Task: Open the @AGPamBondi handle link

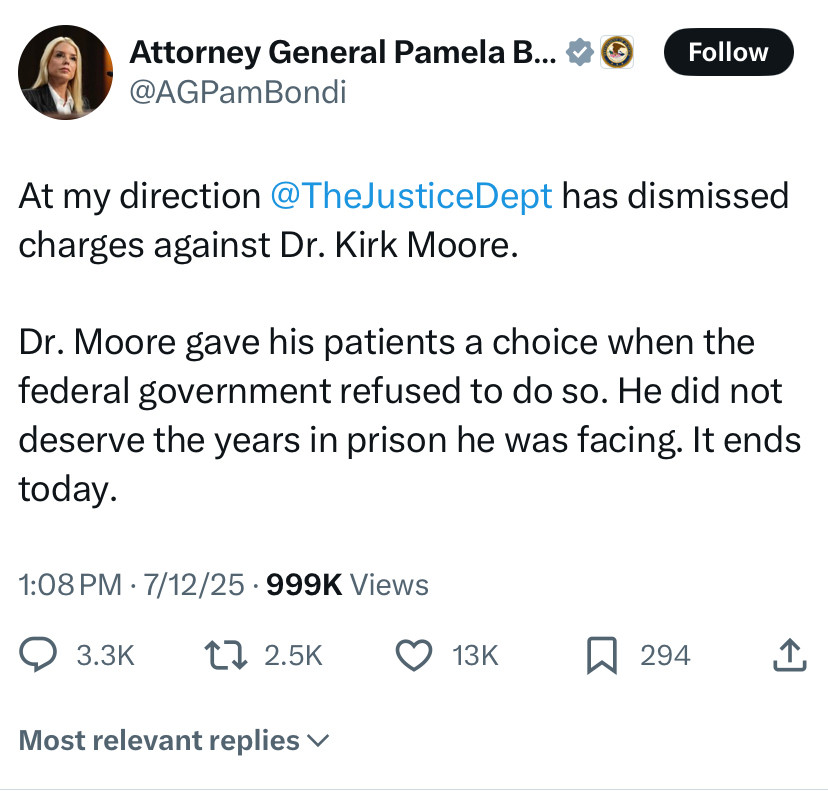Action: point(238,92)
